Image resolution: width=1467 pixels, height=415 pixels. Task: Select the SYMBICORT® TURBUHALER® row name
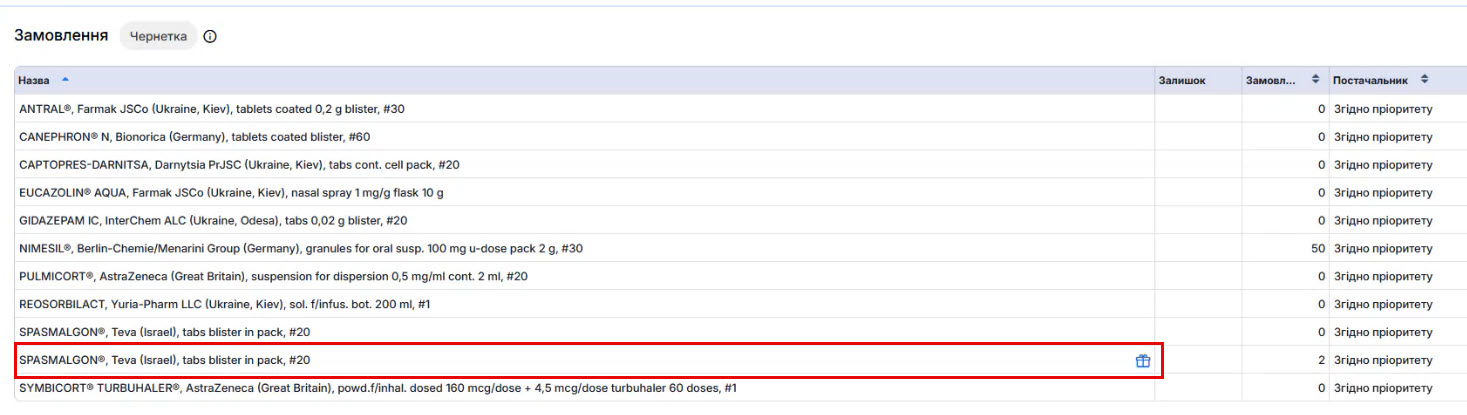click(x=378, y=389)
